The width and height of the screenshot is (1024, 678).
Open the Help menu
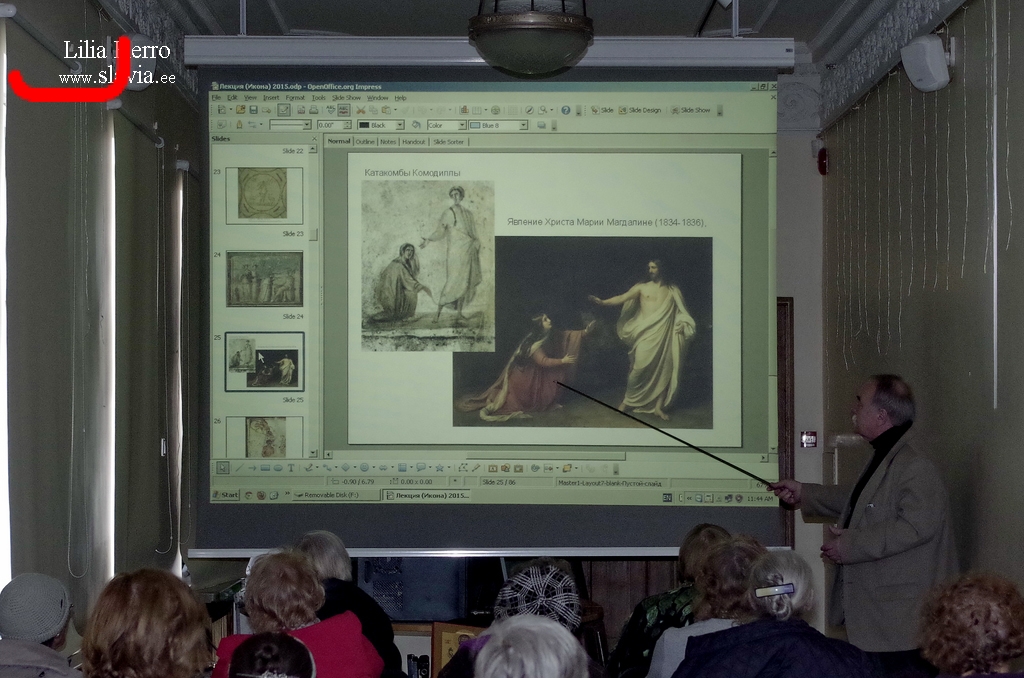point(400,98)
